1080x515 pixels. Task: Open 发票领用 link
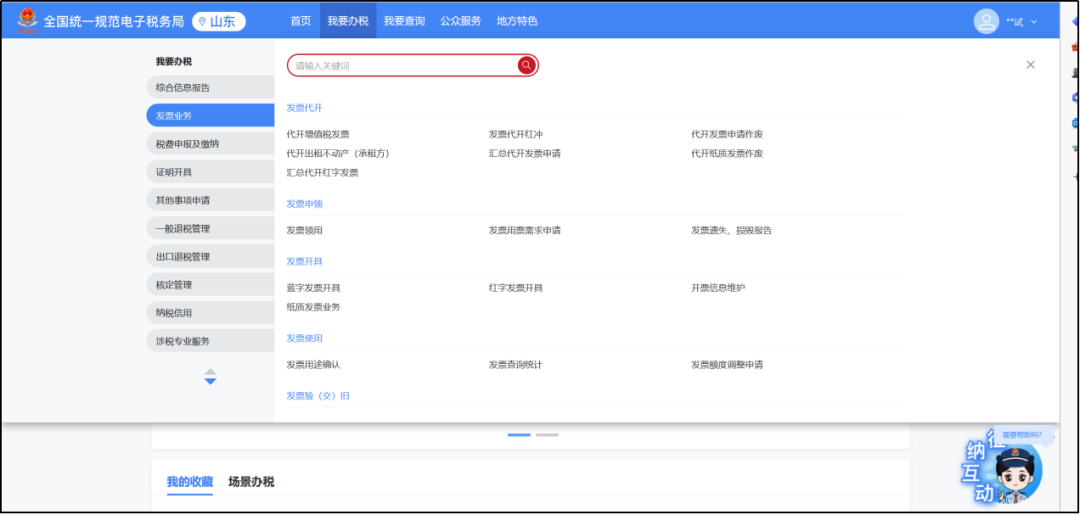click(x=304, y=231)
